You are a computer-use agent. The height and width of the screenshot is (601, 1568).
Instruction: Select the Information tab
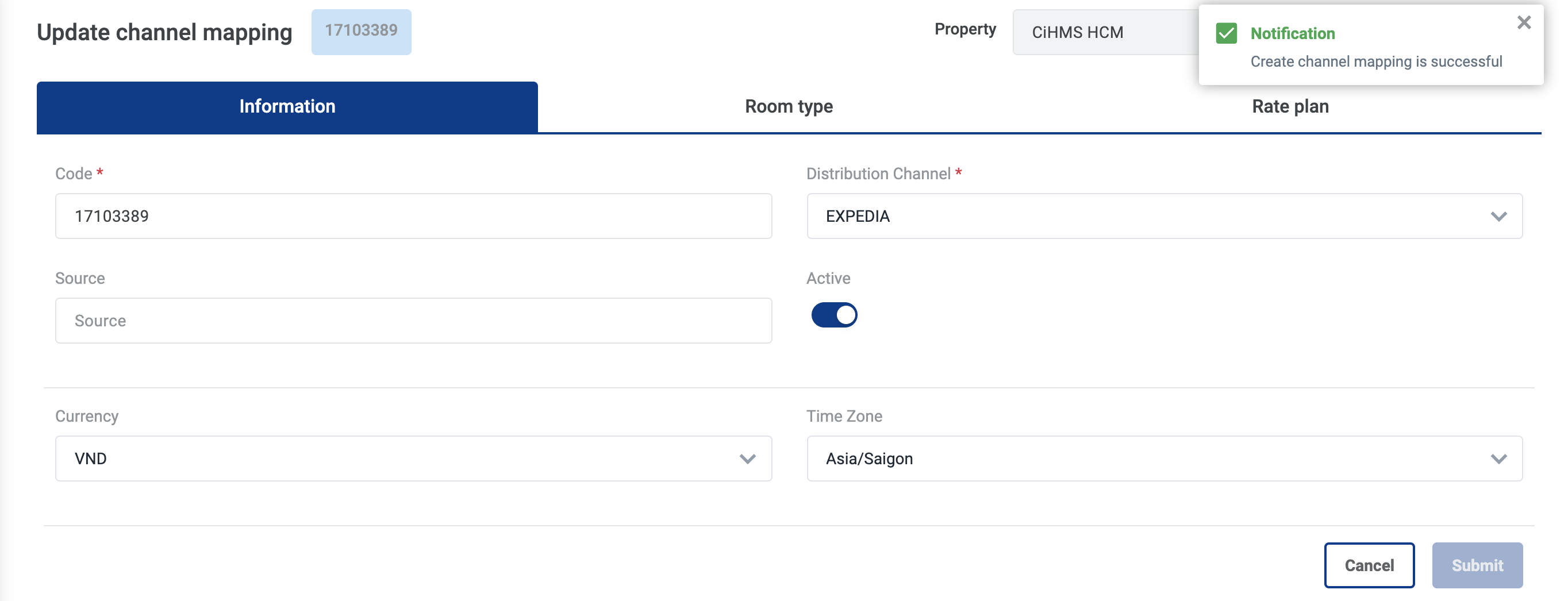[287, 106]
